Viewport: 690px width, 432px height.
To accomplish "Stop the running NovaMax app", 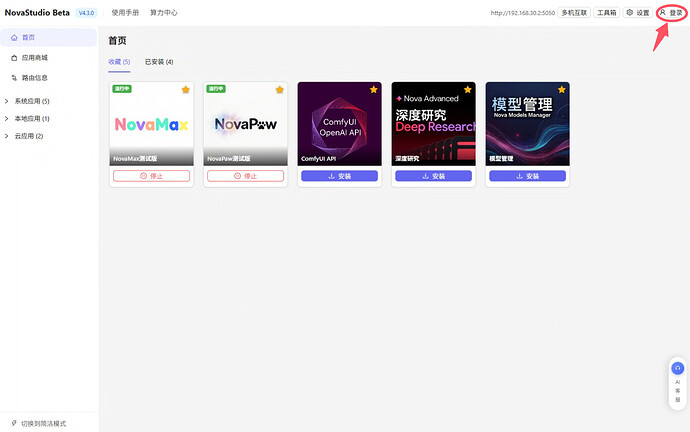I will point(151,176).
